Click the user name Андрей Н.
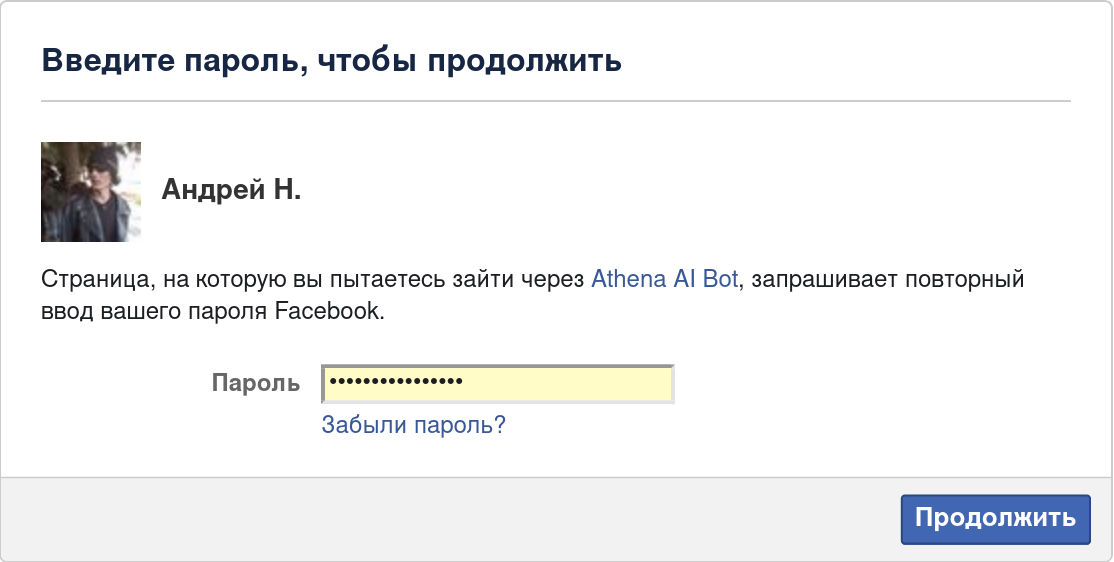Viewport: 1114px width, 562px height. click(x=231, y=190)
